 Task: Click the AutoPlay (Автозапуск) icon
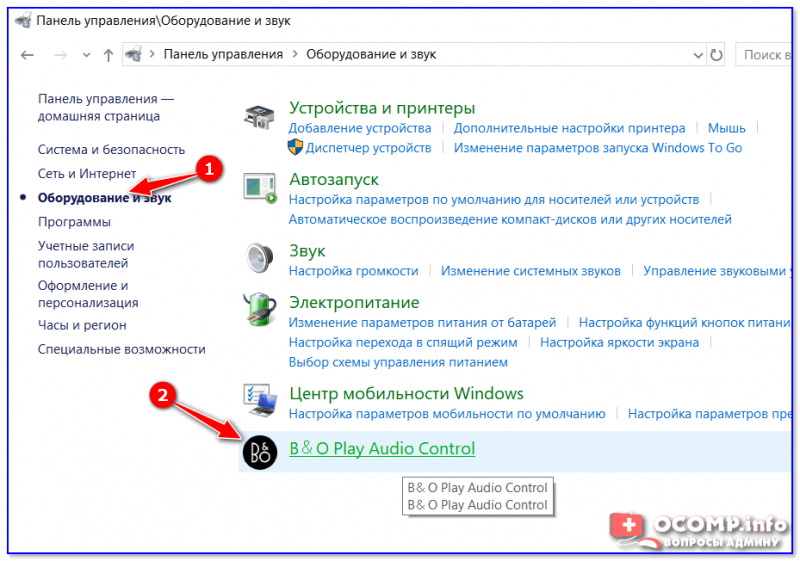259,188
